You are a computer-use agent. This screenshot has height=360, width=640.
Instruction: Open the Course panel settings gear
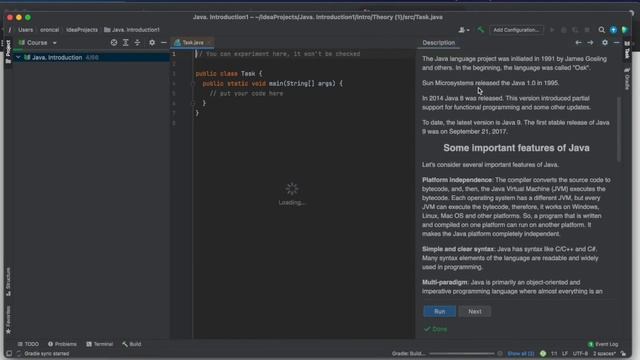(x=152, y=42)
